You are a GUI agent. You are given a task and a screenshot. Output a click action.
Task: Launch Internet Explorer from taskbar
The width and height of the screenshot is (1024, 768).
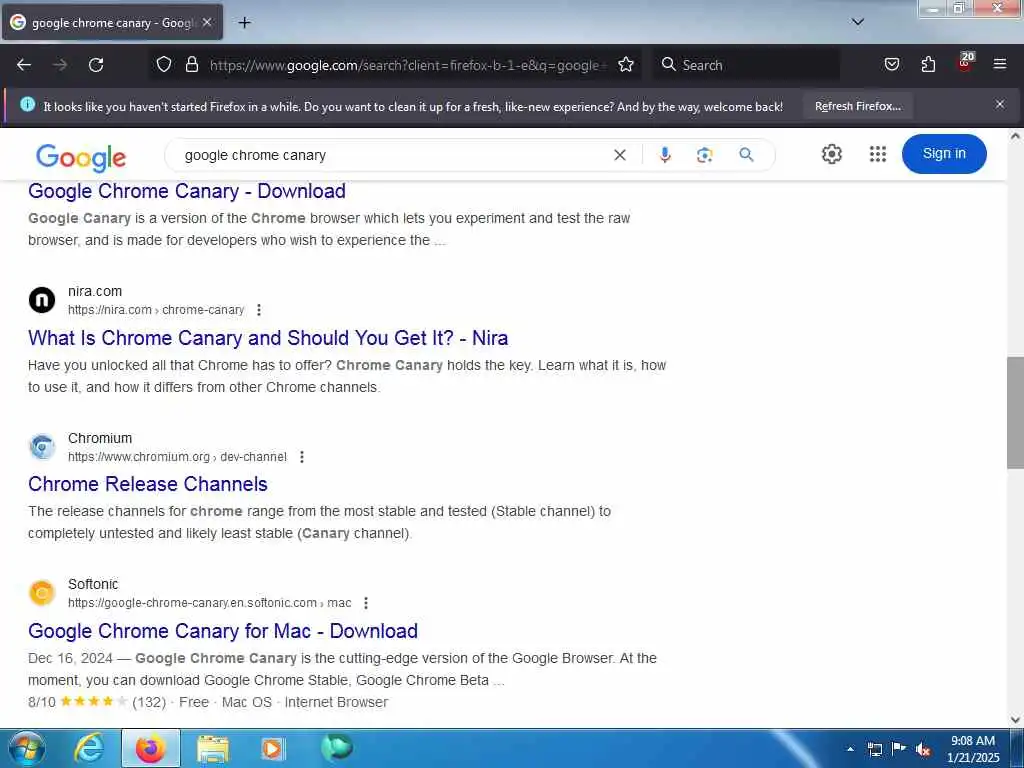(88, 749)
